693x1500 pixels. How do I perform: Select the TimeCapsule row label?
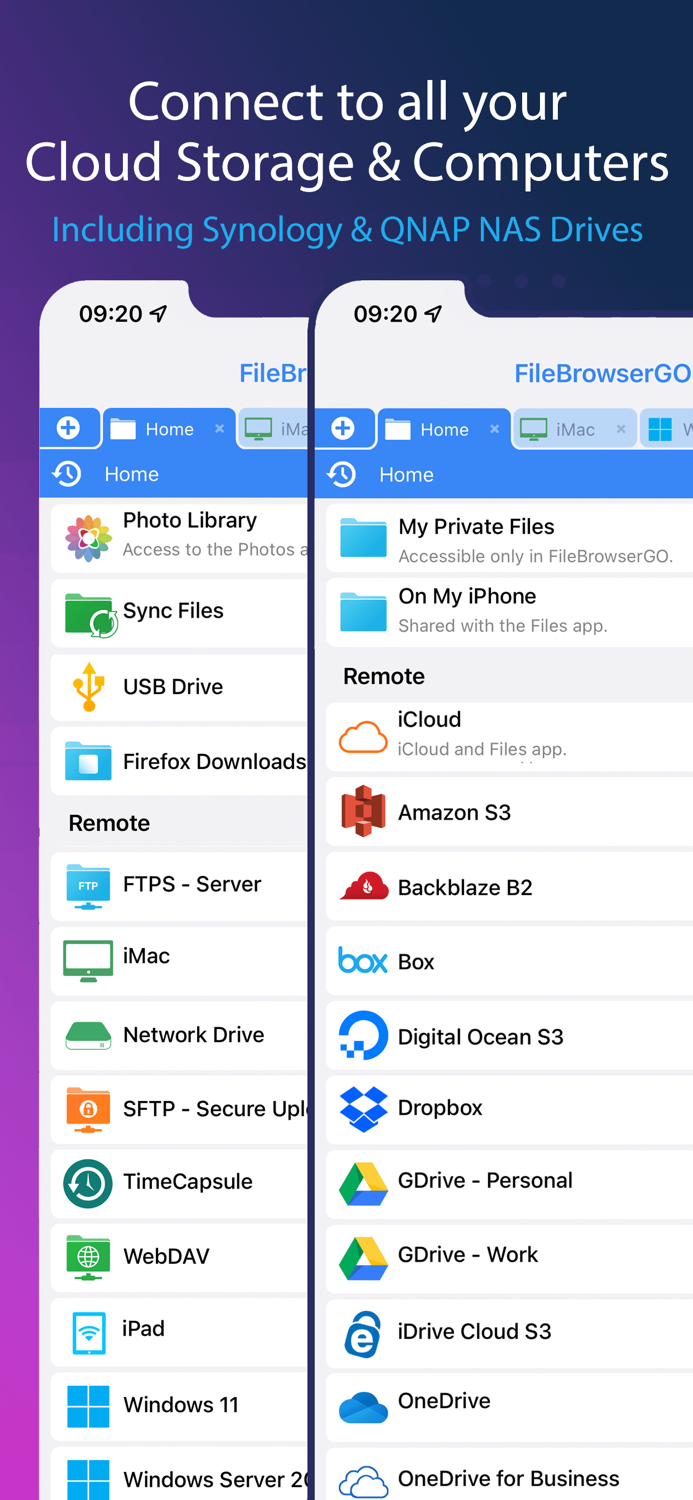[x=188, y=1182]
